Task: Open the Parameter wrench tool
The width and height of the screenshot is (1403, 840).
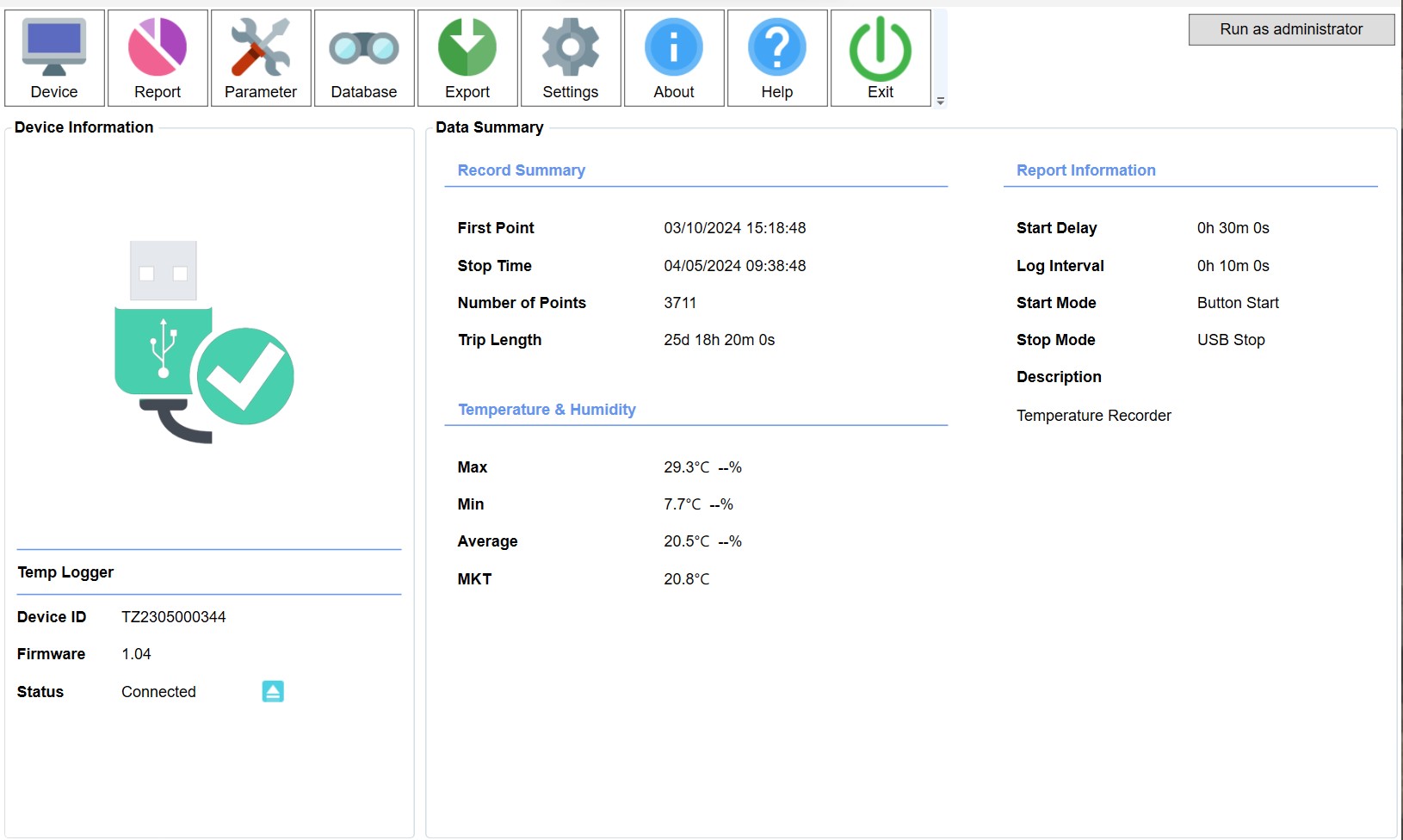Action: (261, 58)
